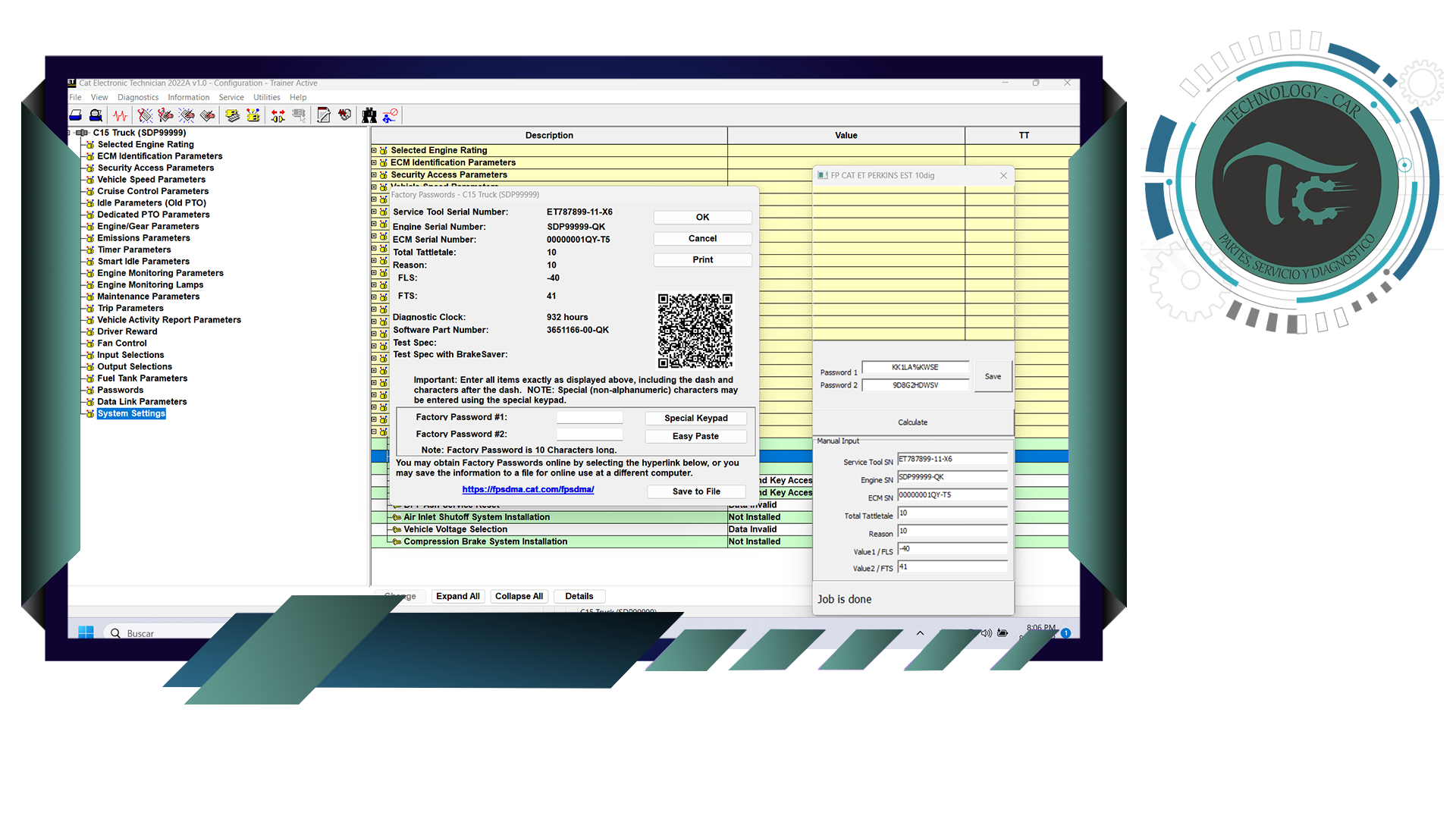This screenshot has height=819, width=1456.
Task: Open the Service menu
Action: pos(231,97)
